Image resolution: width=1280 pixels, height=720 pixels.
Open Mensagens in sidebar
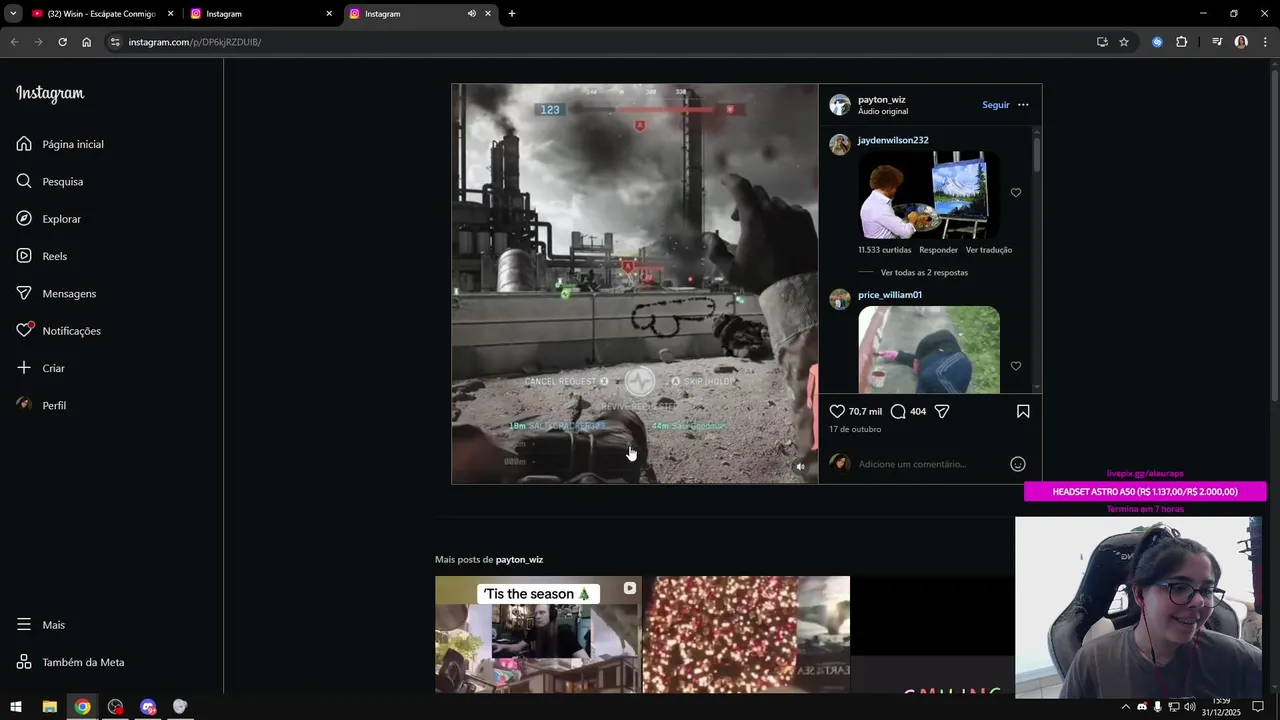click(56, 293)
